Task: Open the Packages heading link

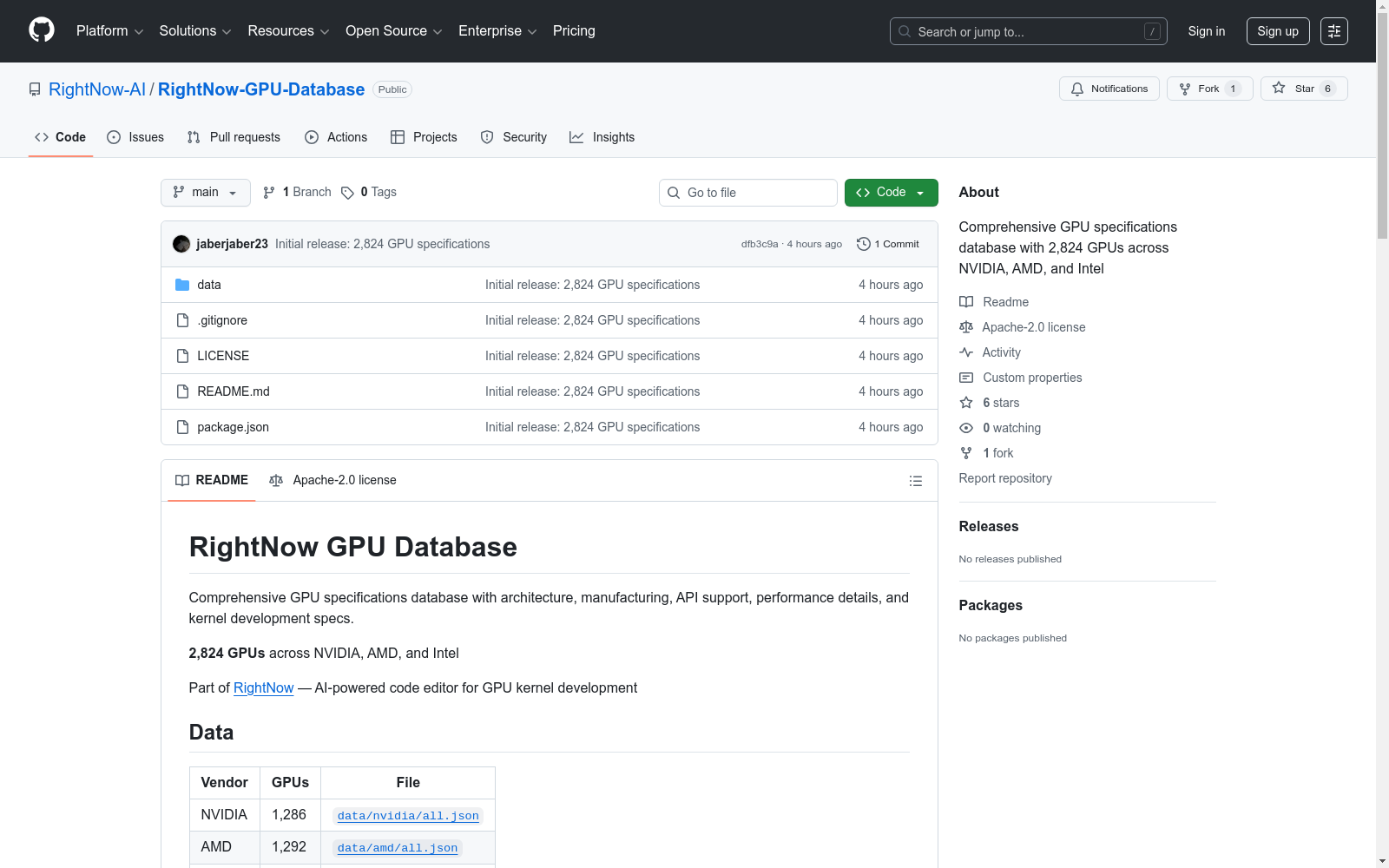Action: (991, 605)
